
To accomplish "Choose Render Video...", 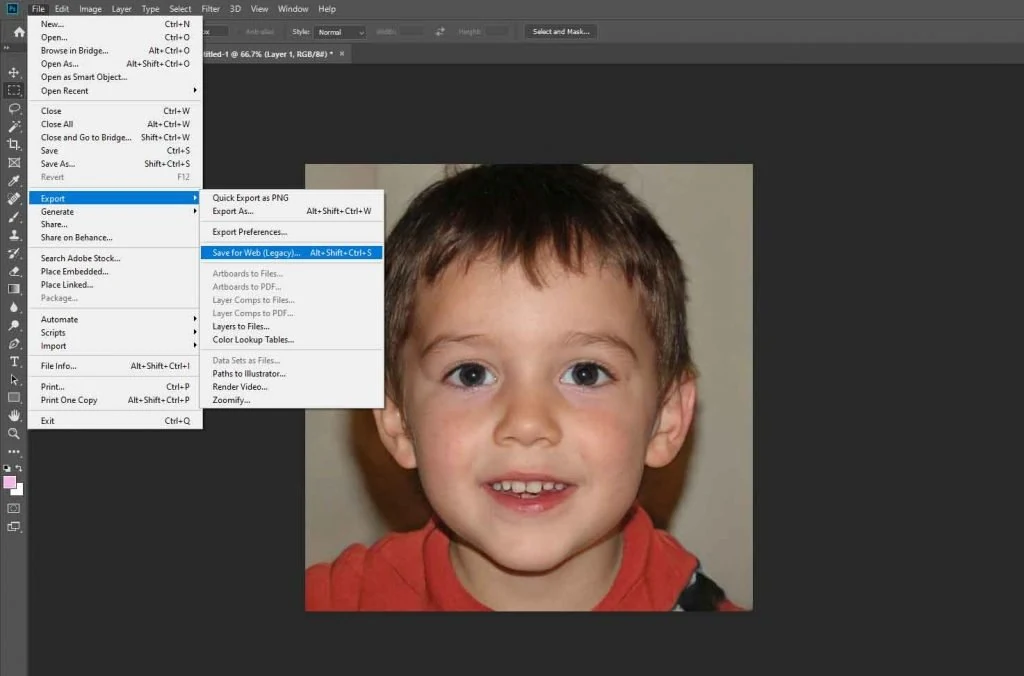I will point(292,387).
